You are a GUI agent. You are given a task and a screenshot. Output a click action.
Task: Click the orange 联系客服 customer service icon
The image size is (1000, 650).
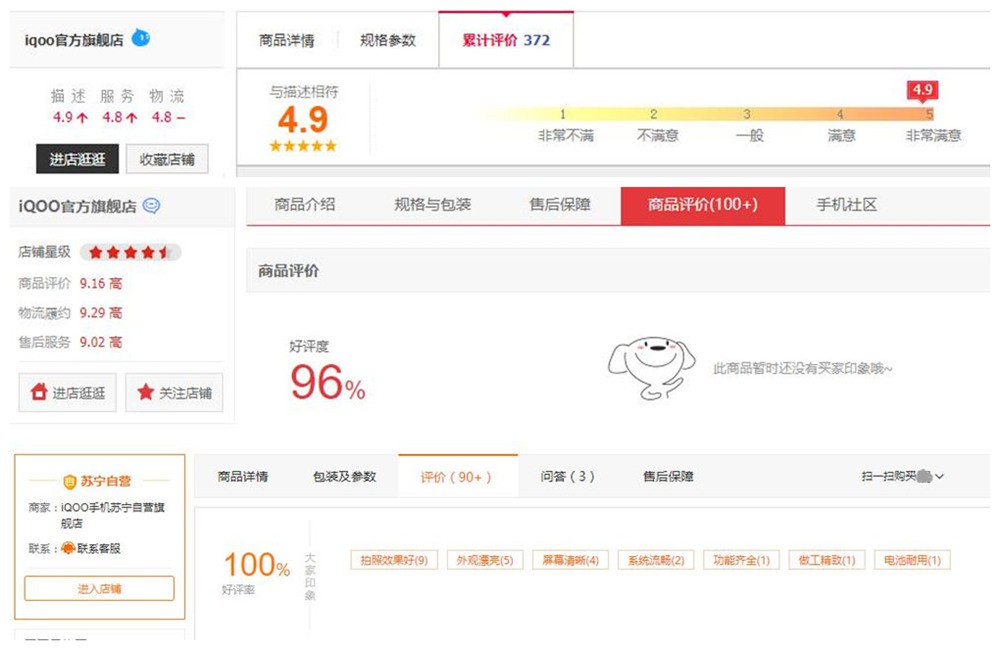(x=68, y=548)
